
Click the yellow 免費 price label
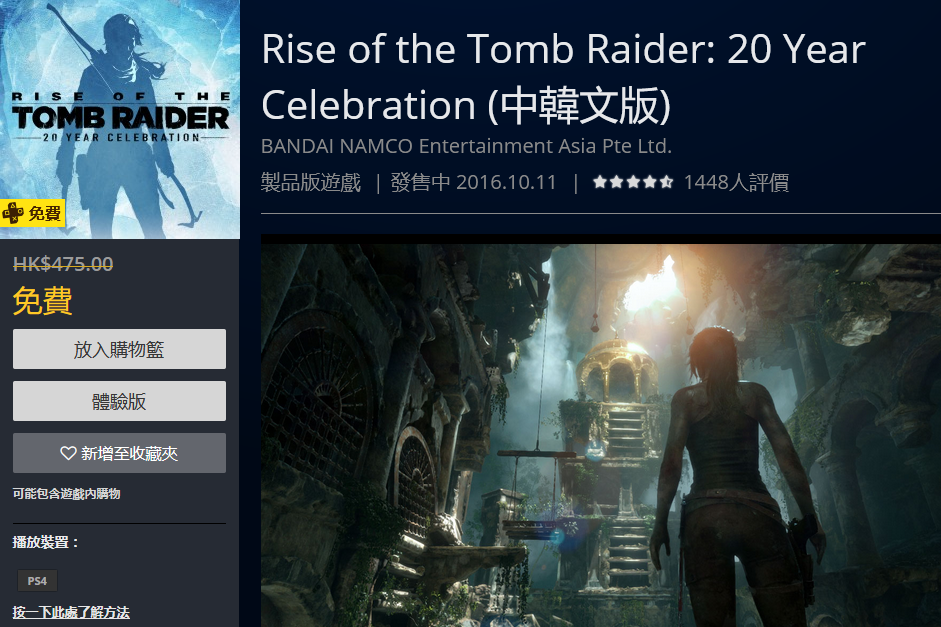coord(43,300)
